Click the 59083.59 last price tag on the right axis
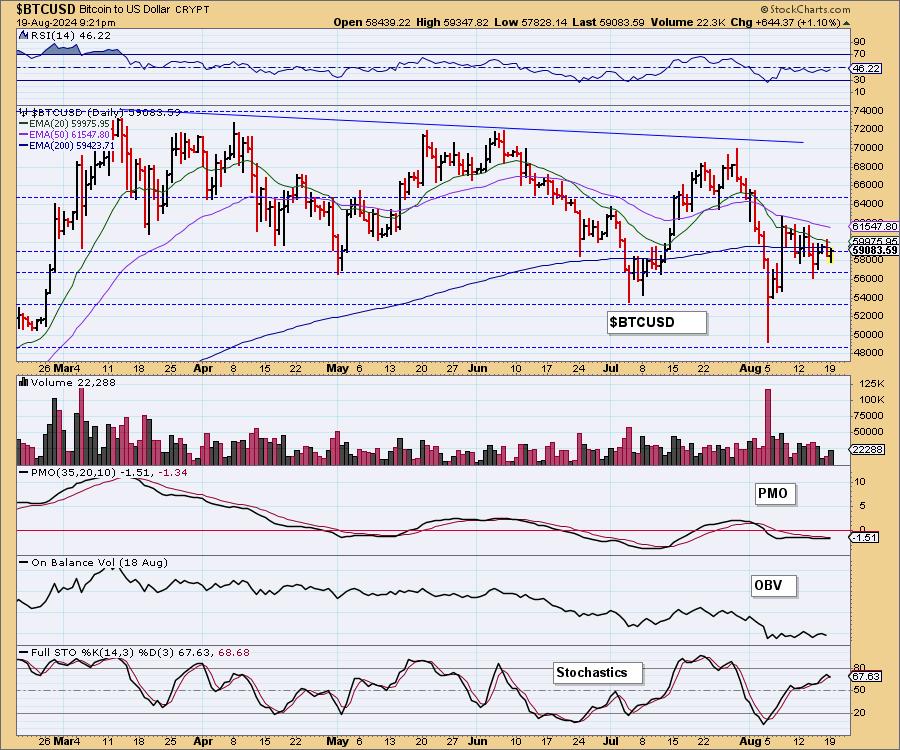900x750 pixels. (874, 250)
